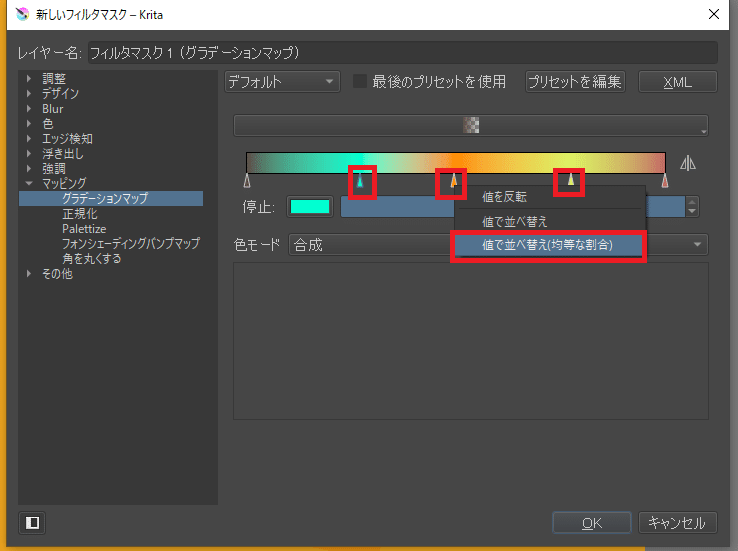Expand the 色 filter category
This screenshot has width=738, height=551.
click(29, 124)
